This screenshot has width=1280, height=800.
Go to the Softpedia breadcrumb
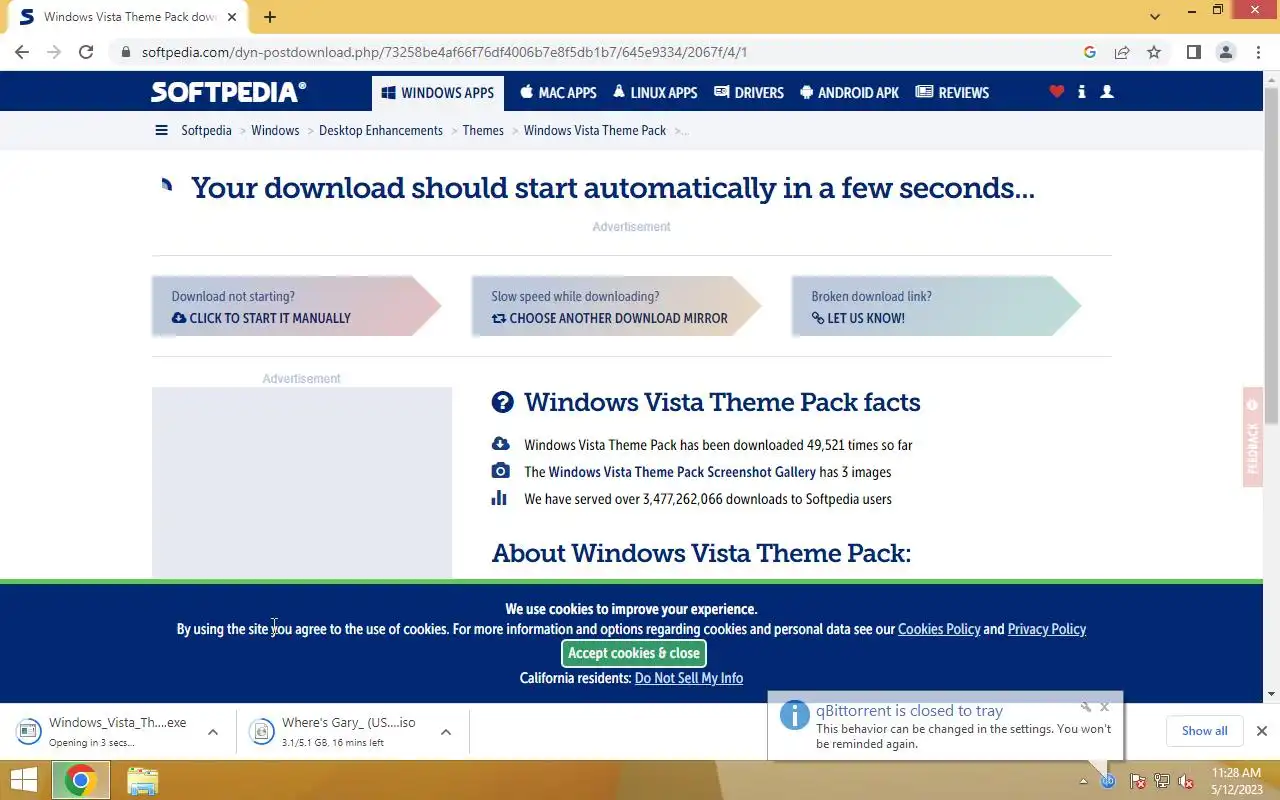pos(206,130)
